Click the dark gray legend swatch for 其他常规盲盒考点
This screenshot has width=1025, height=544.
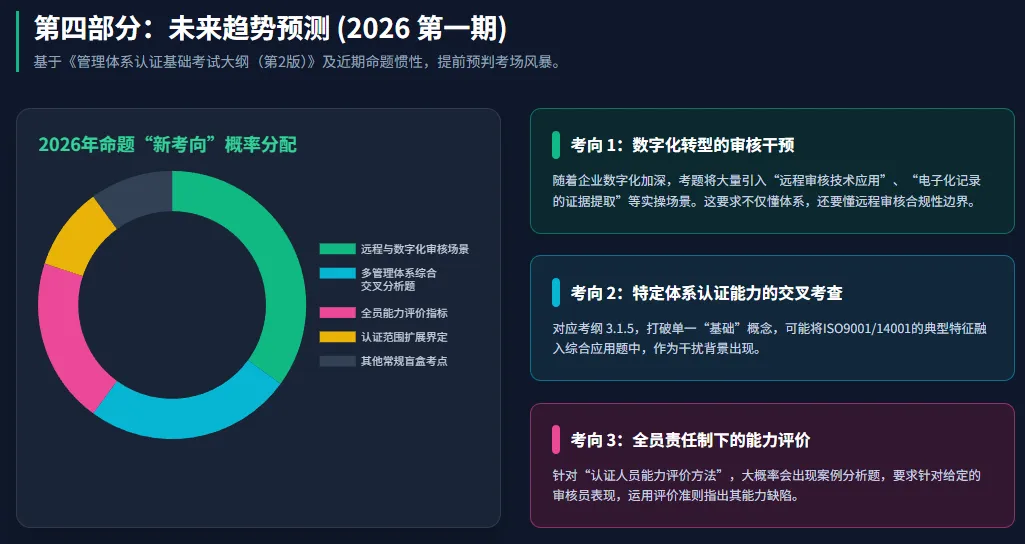click(x=337, y=361)
